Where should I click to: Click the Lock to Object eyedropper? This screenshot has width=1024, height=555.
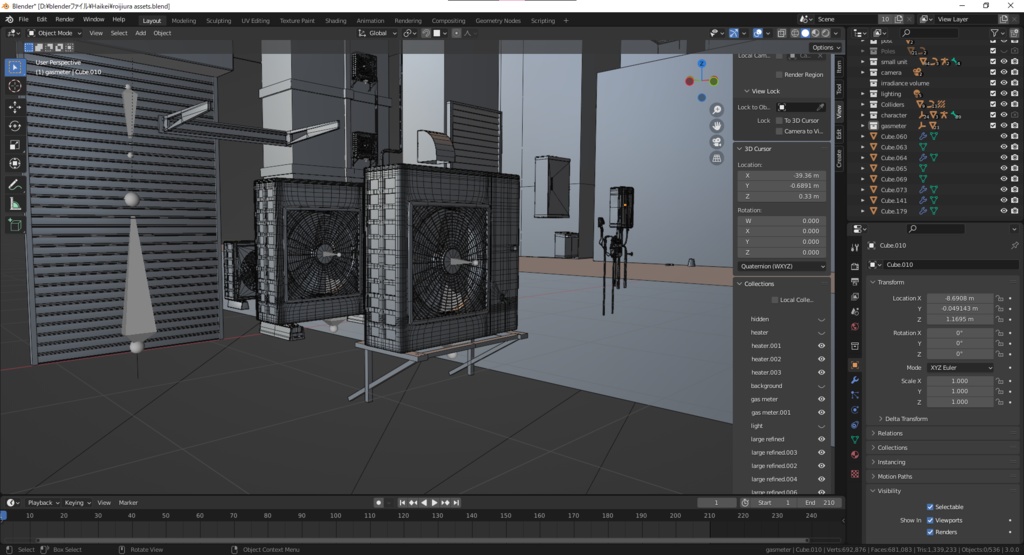click(x=821, y=107)
